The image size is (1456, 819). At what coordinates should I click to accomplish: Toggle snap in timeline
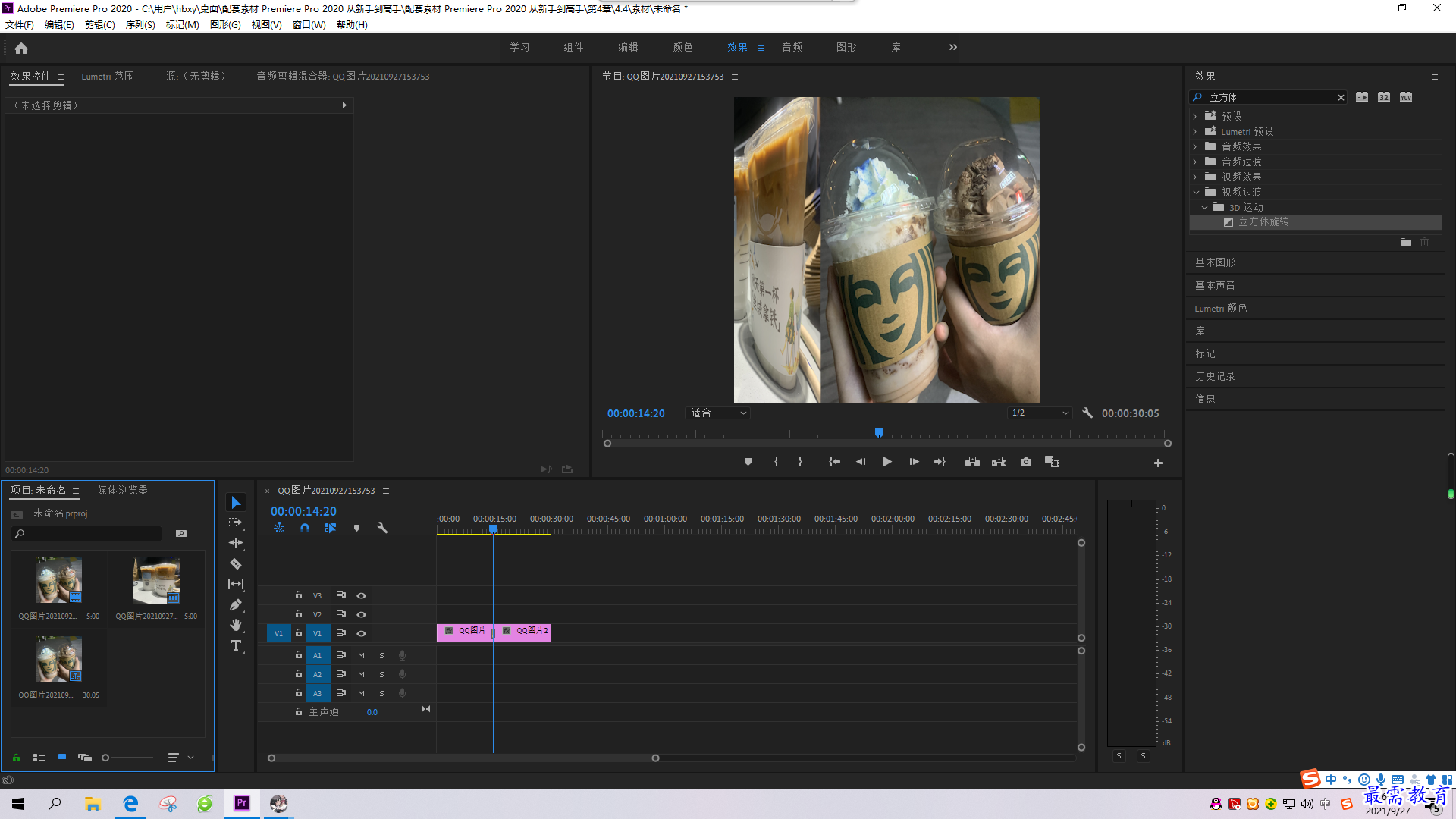click(x=305, y=528)
